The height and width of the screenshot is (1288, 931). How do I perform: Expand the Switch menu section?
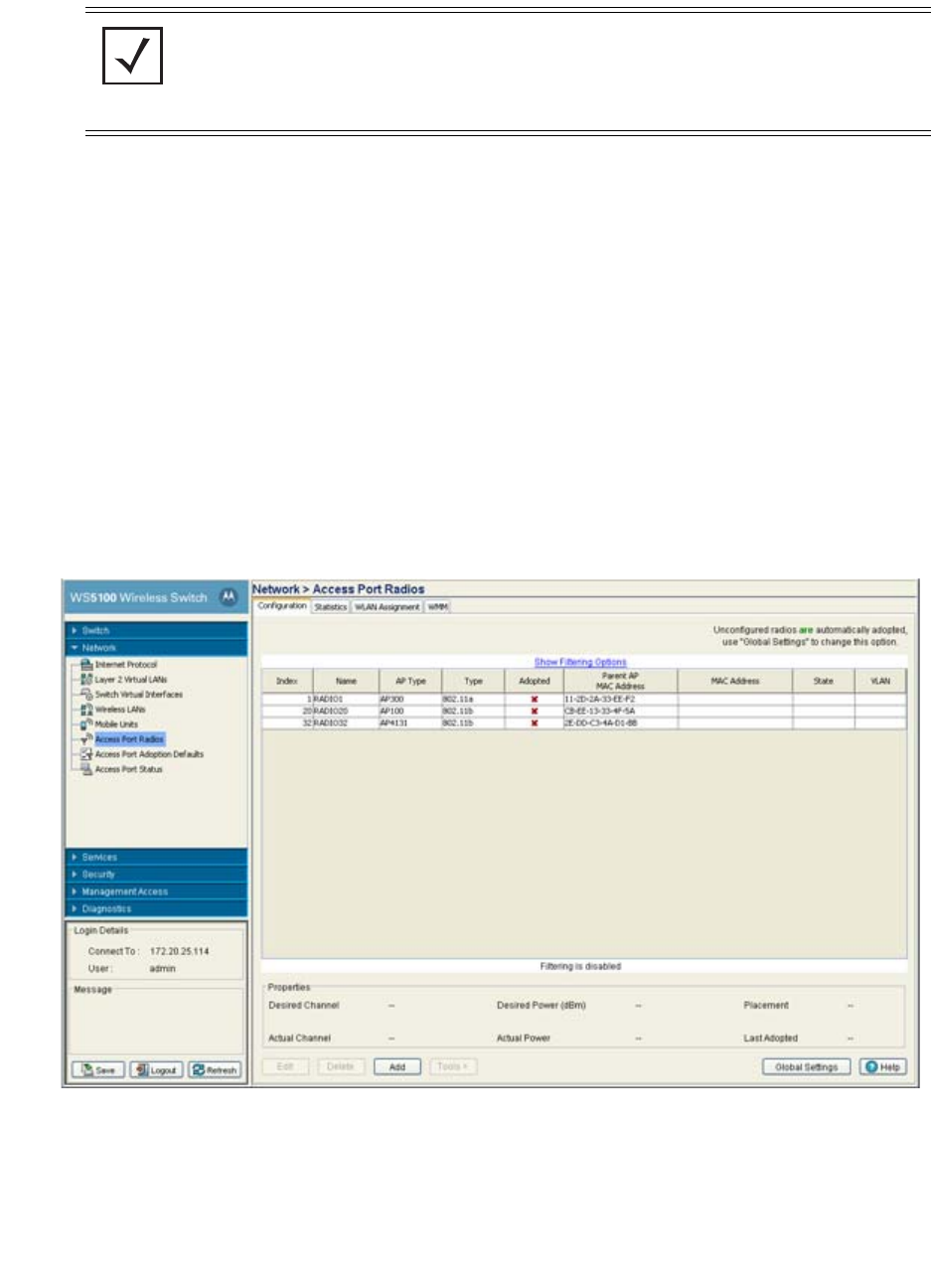[156, 631]
